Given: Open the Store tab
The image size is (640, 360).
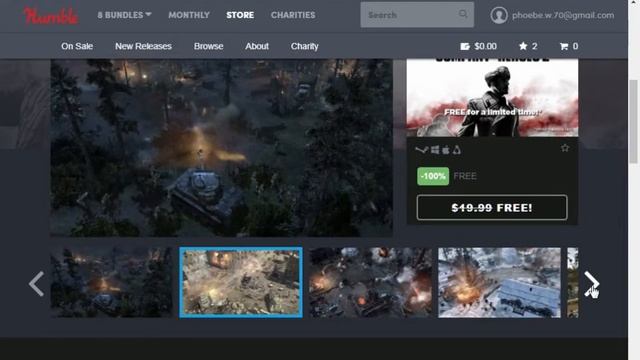Looking at the screenshot, I should (x=240, y=15).
